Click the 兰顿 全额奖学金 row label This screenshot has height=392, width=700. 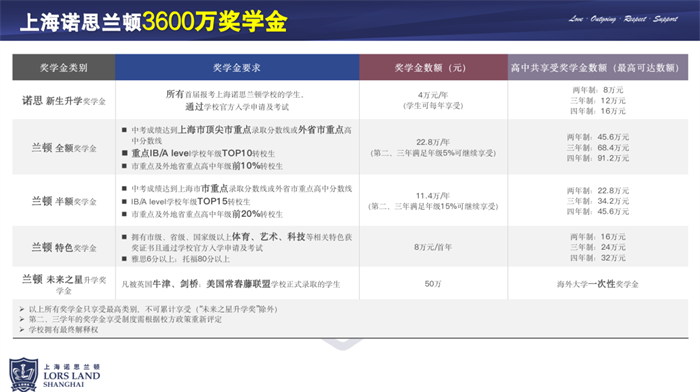click(64, 148)
